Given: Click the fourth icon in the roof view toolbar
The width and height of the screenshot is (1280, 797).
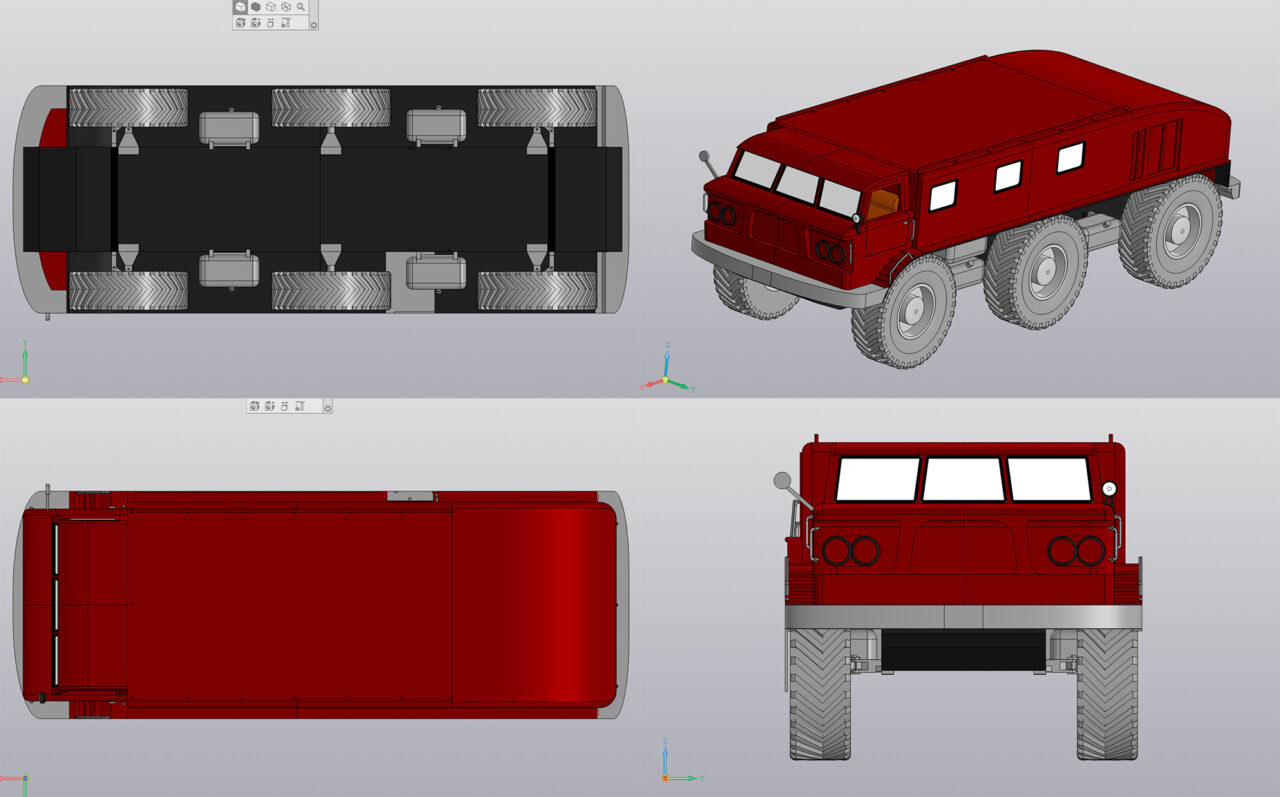Looking at the screenshot, I should coord(300,406).
